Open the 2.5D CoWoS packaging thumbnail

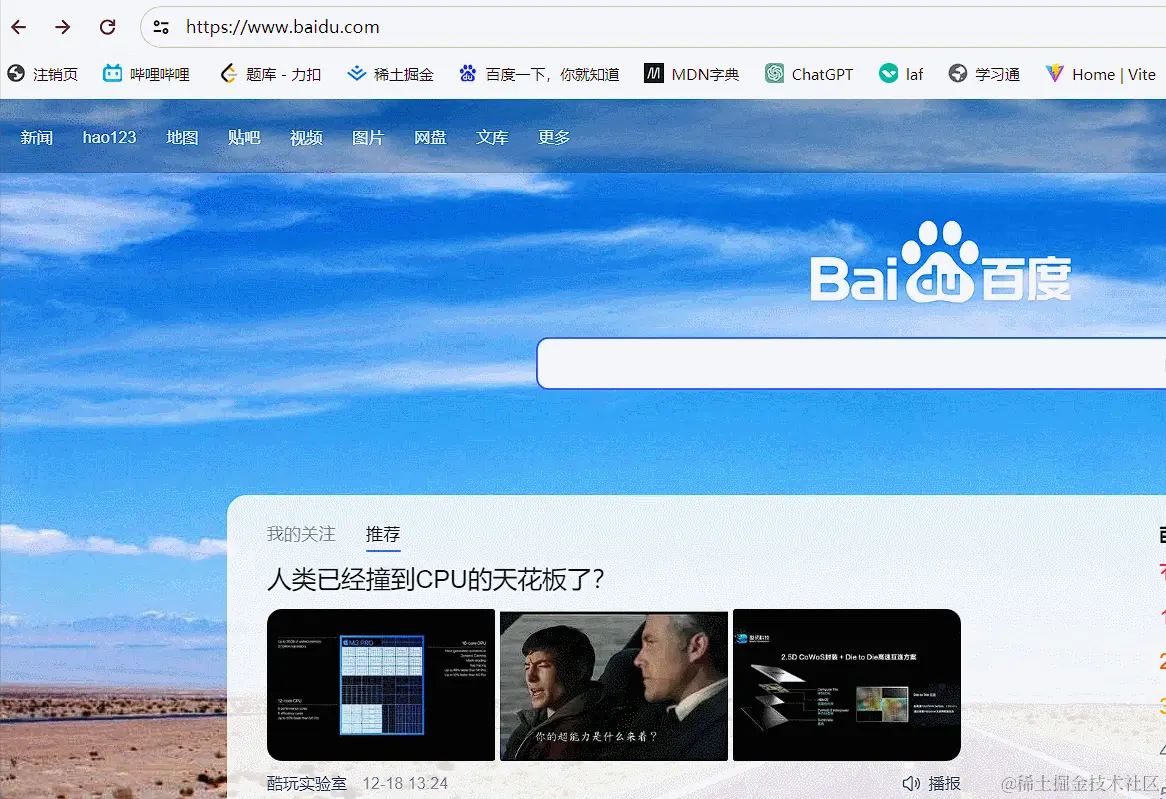[x=847, y=684]
